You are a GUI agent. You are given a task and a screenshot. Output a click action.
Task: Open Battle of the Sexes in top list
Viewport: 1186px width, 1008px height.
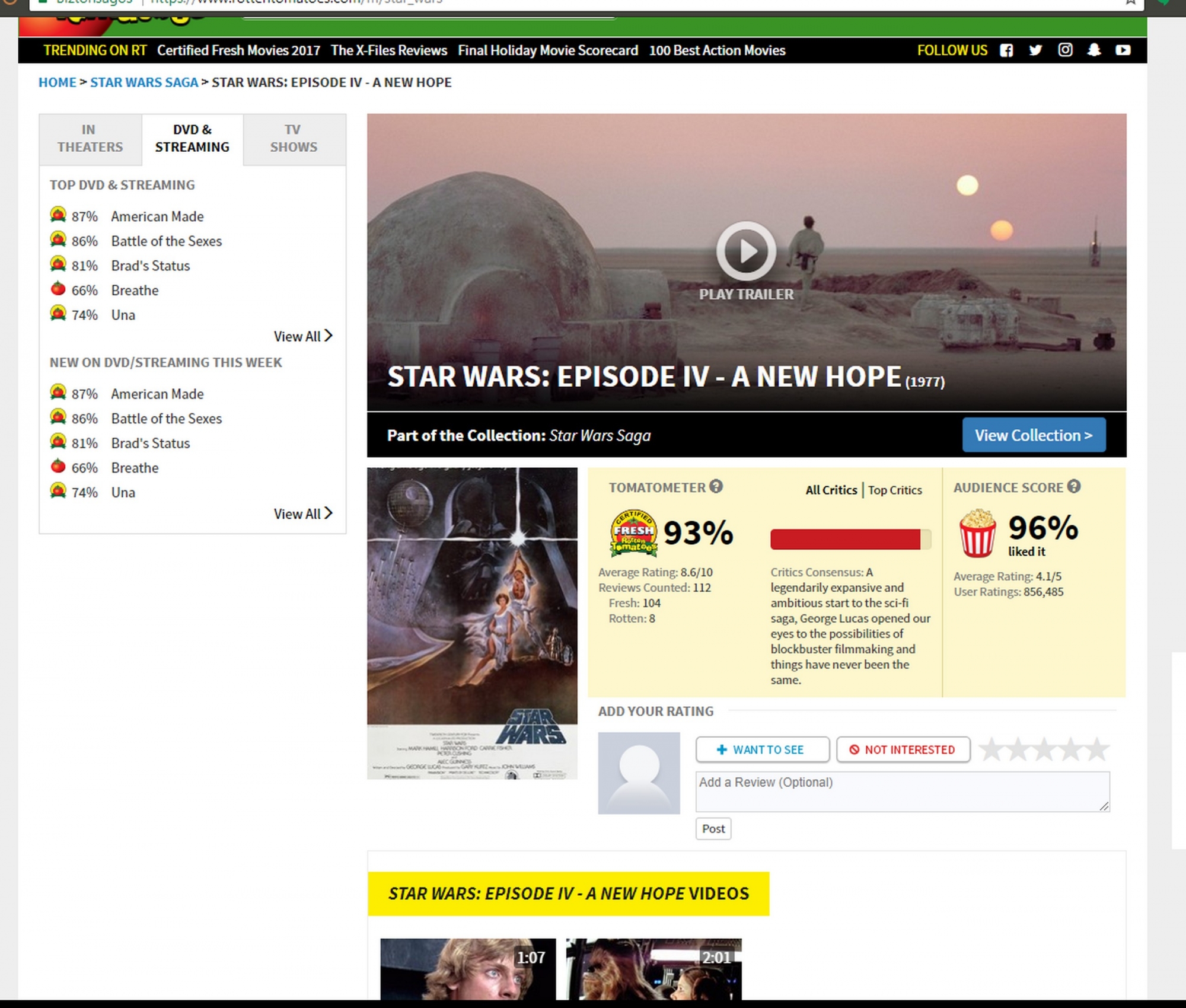point(167,241)
